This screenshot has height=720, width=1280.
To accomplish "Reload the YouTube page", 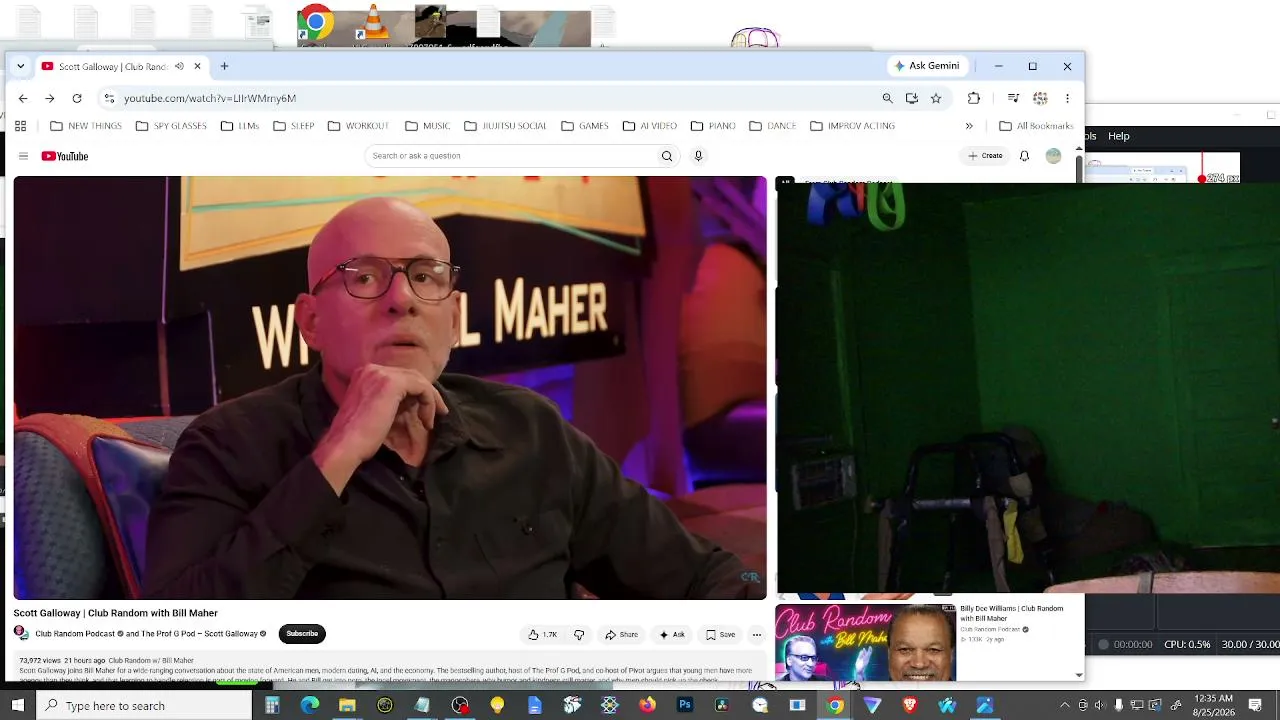I will (x=77, y=98).
